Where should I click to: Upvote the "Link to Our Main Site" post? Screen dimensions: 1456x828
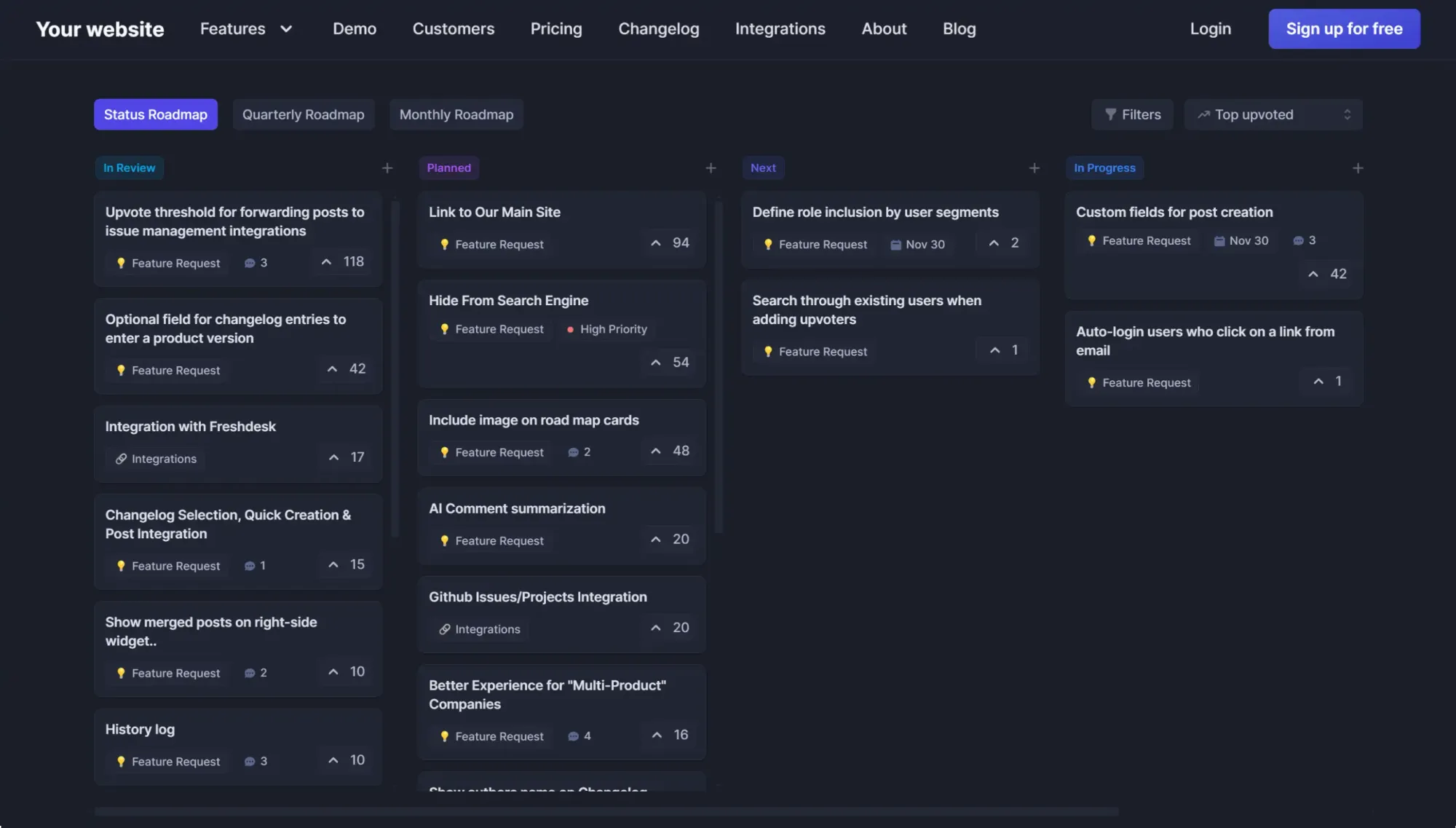tap(655, 243)
